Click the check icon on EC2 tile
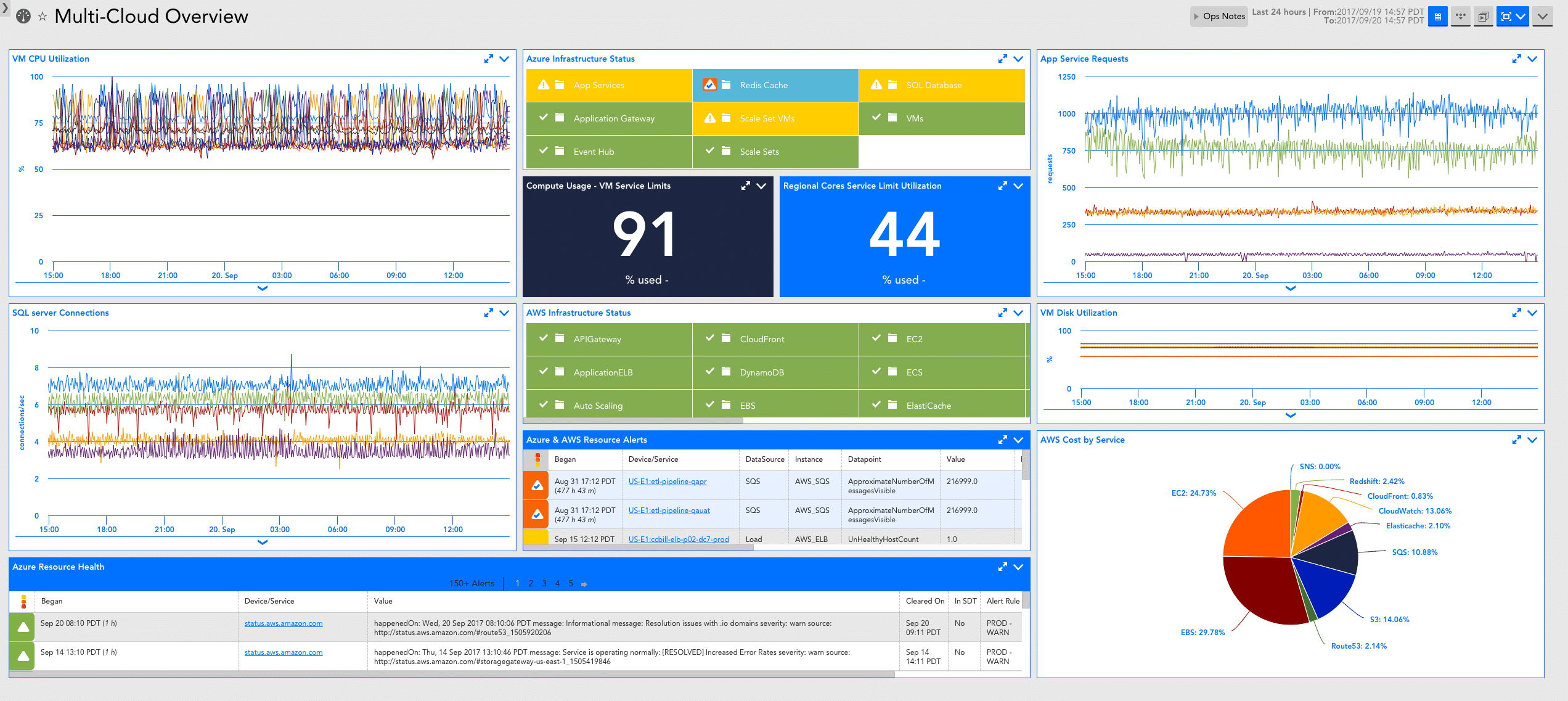The width and height of the screenshot is (1568, 701). coord(876,338)
